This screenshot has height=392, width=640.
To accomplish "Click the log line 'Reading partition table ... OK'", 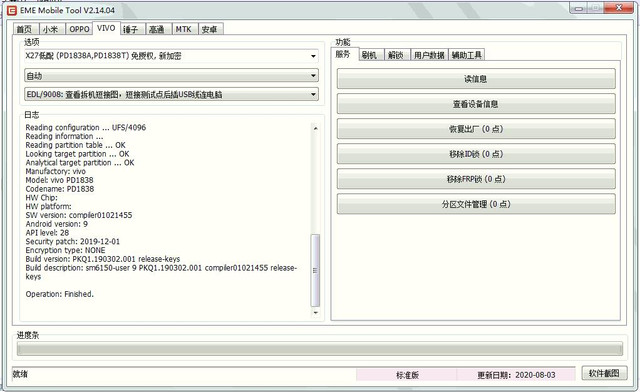I will (x=76, y=145).
